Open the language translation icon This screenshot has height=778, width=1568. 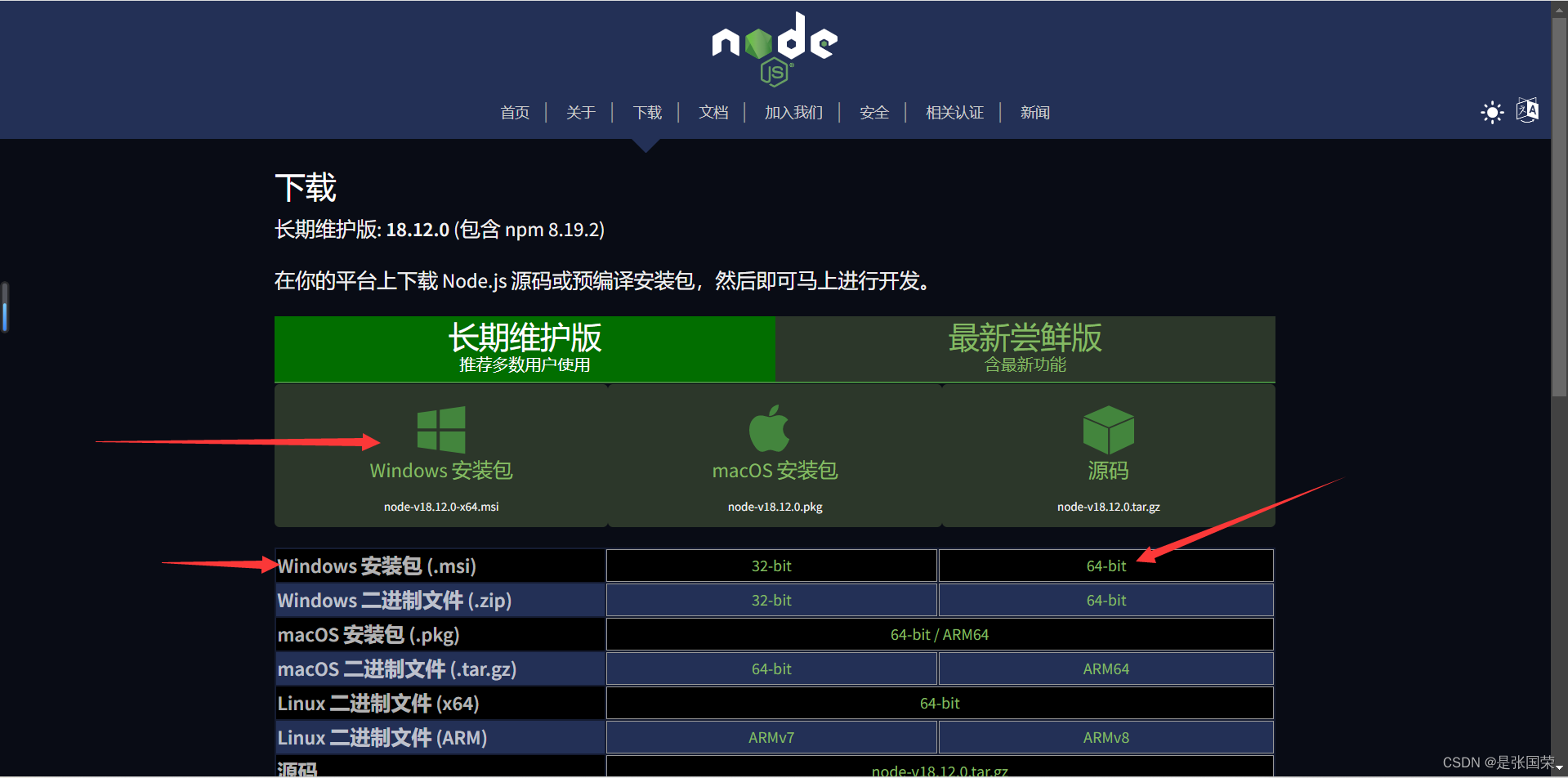1527,110
